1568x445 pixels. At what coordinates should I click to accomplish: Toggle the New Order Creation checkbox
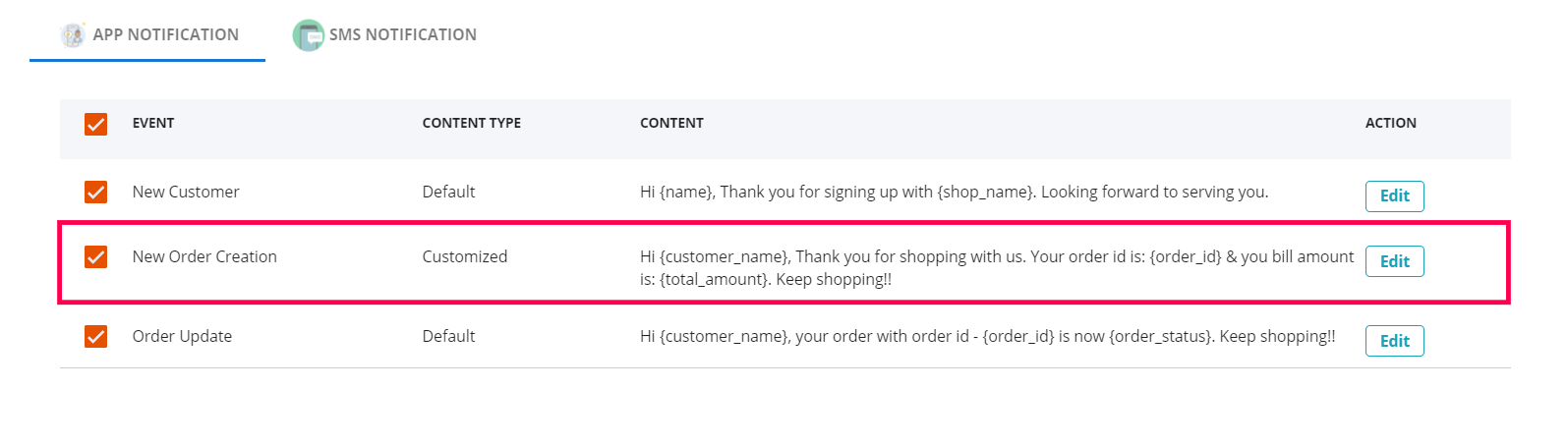(95, 257)
